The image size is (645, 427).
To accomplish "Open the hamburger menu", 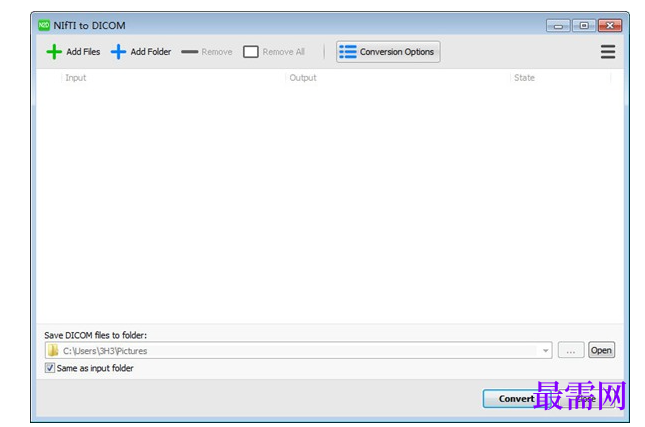I will 608,52.
